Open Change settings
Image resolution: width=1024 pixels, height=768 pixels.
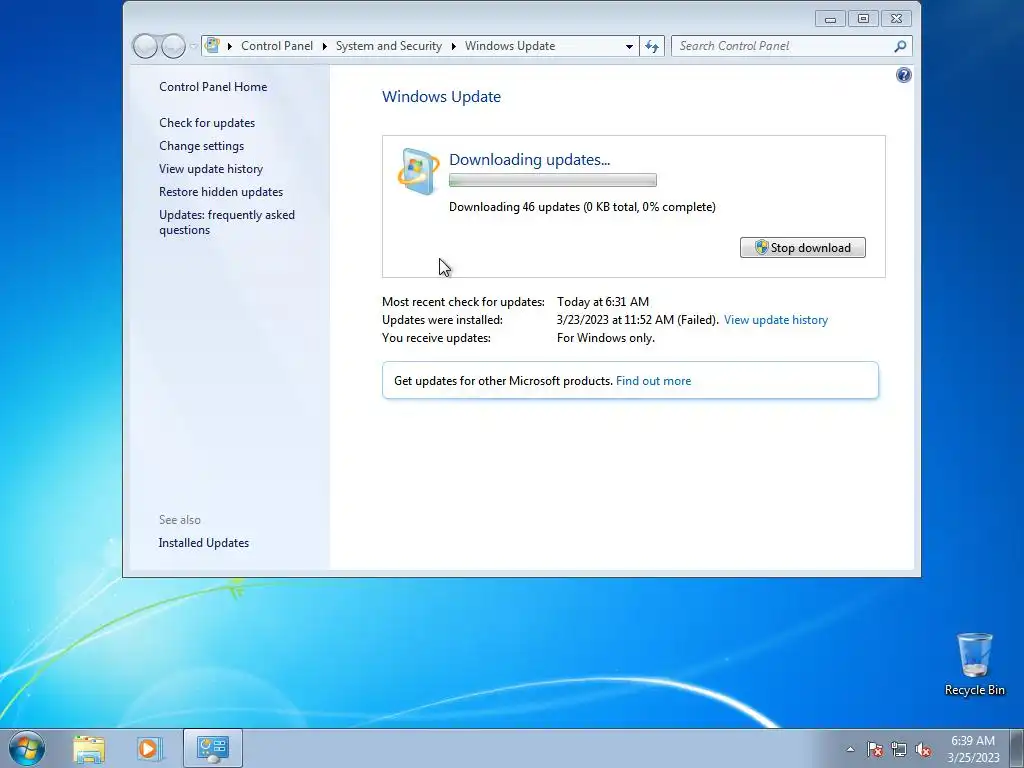click(201, 146)
